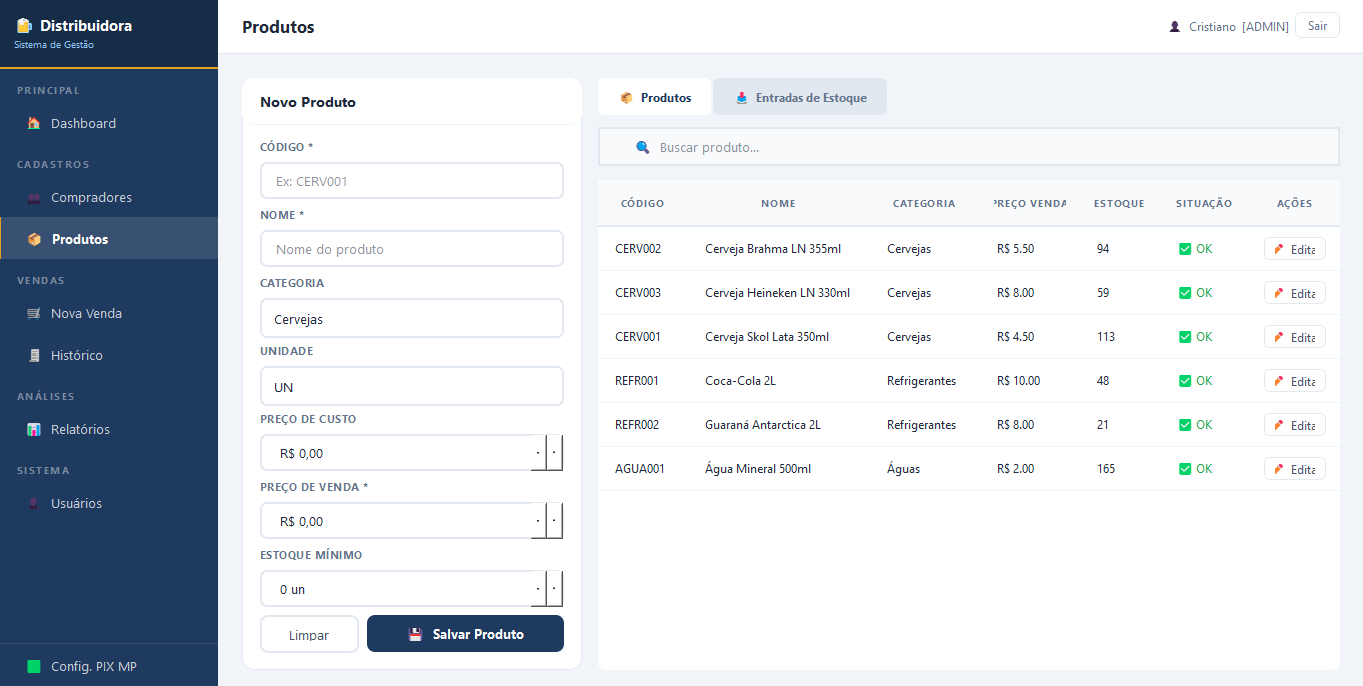The image size is (1363, 686).
Task: Click the Limpar button
Action: click(309, 635)
